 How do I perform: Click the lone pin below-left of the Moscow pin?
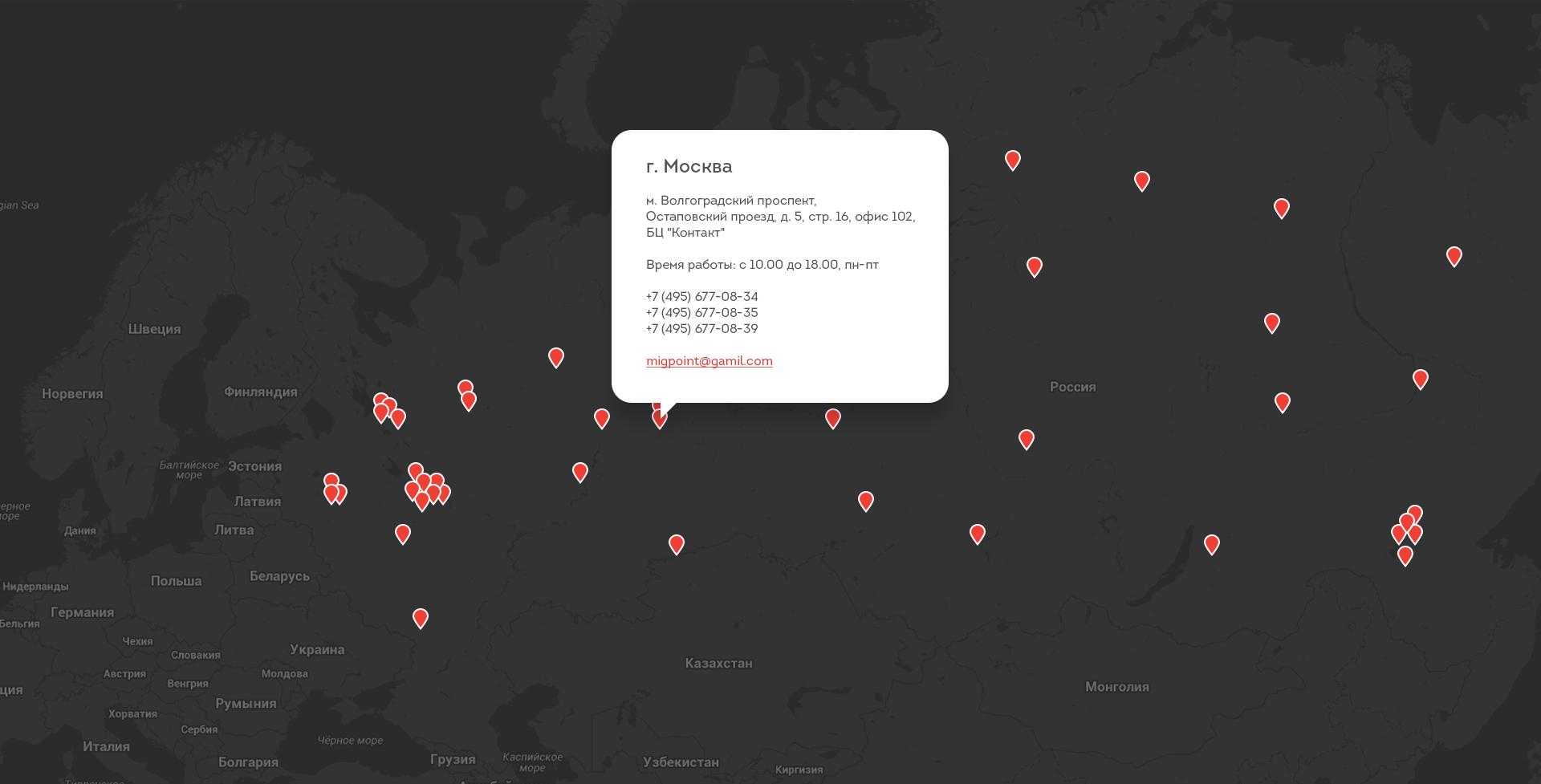580,472
